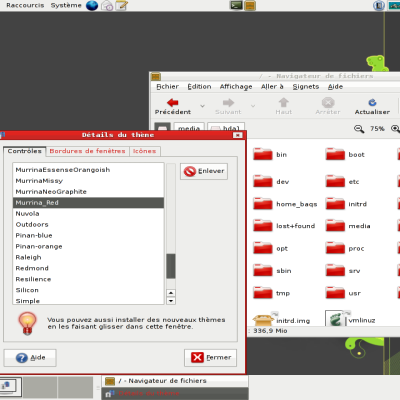Screen dimensions: 400x400
Task: Select the tmp folder icon
Action: tap(263, 293)
